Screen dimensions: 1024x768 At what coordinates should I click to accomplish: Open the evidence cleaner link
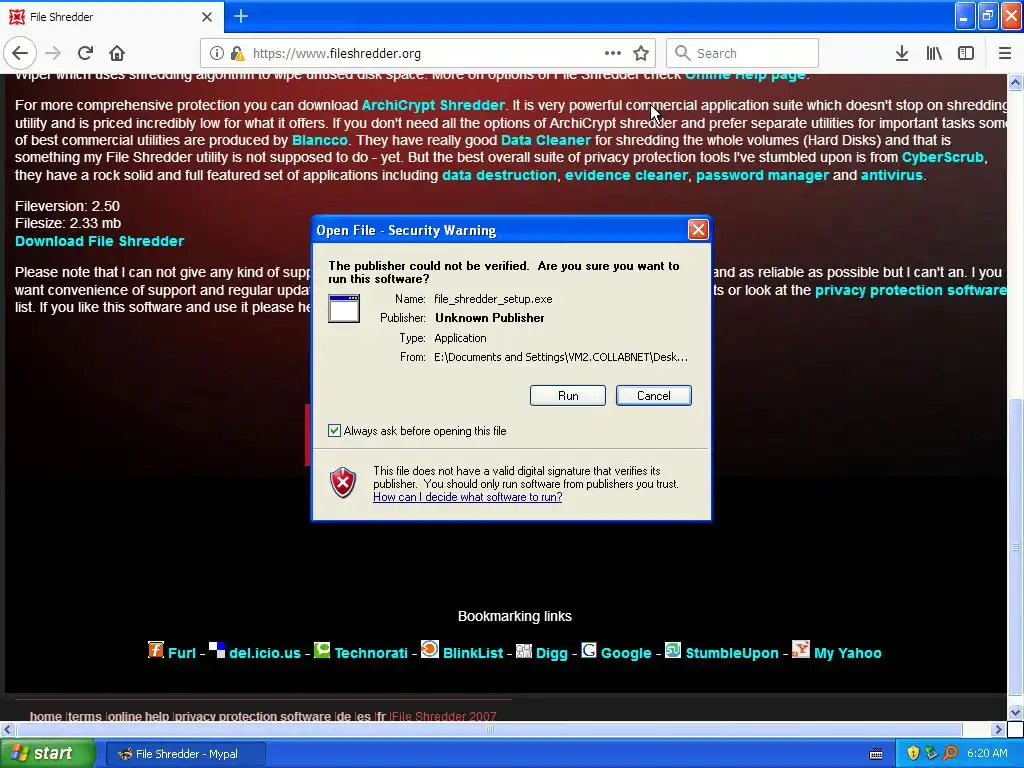[x=626, y=175]
